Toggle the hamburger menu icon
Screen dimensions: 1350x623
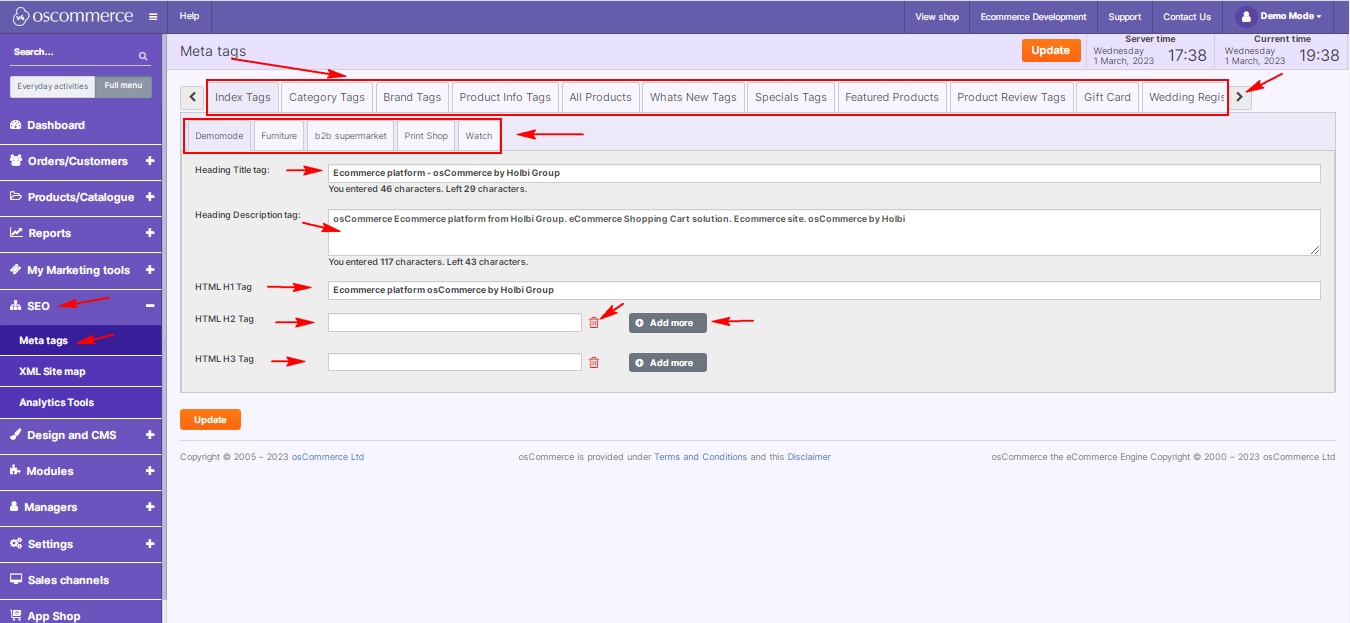[153, 17]
